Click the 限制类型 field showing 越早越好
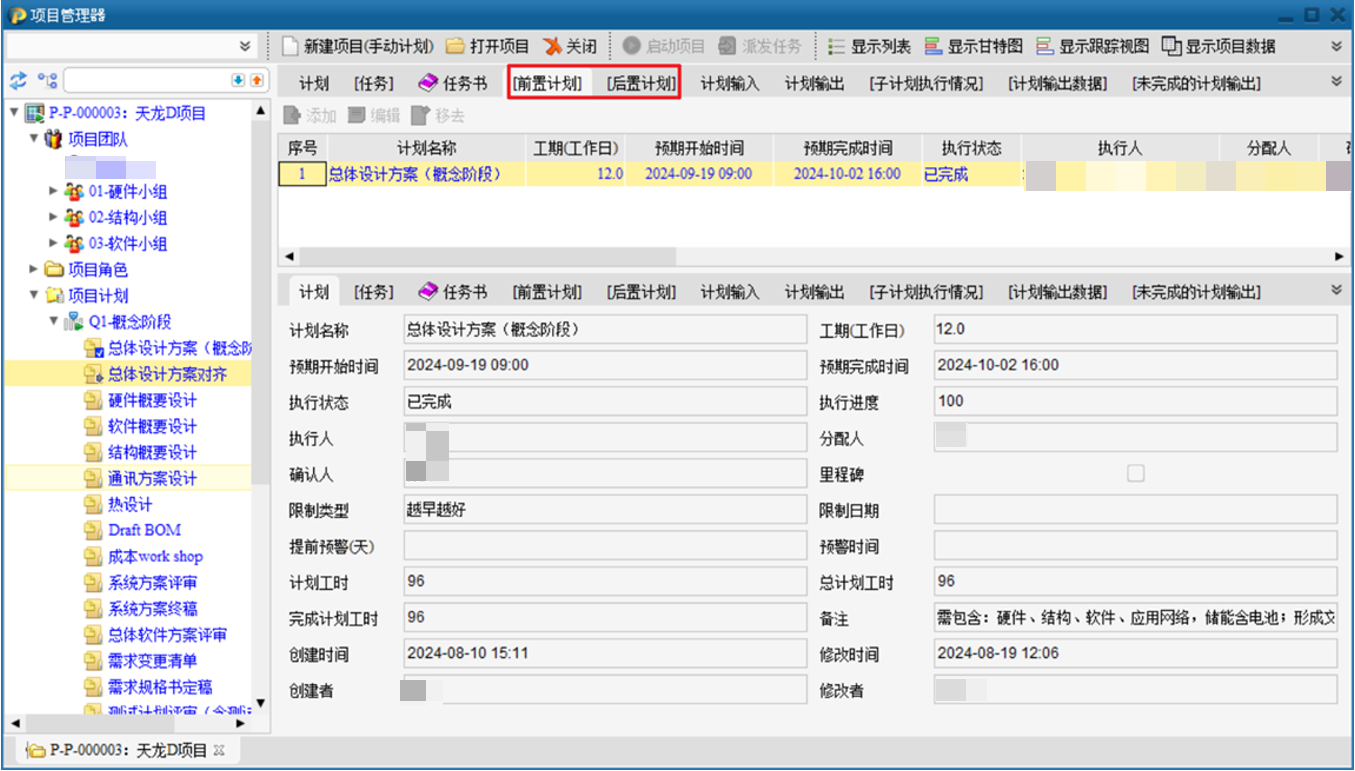This screenshot has height=771, width=1355. (605, 510)
